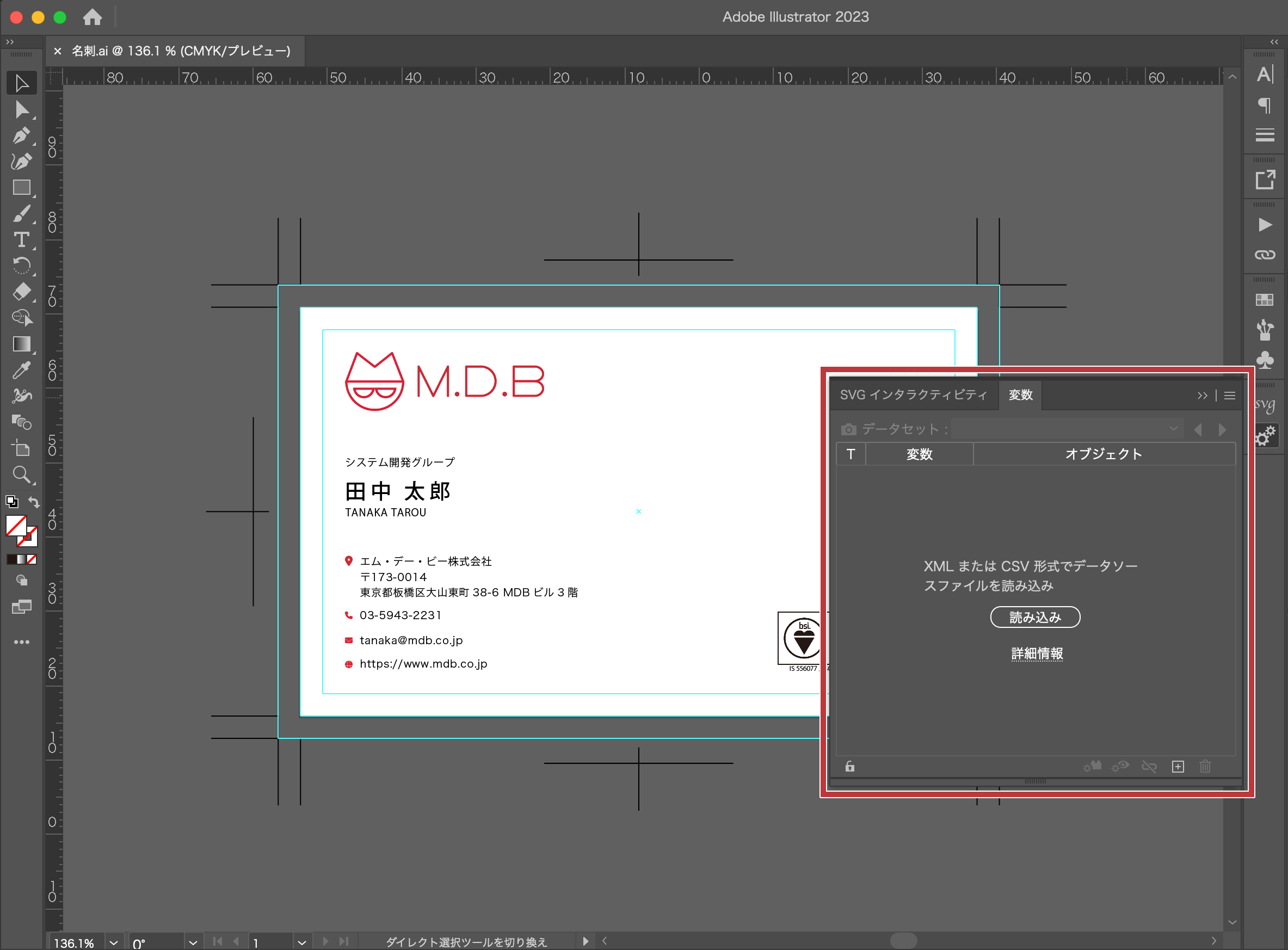Select the Selection tool arrow

(22, 83)
